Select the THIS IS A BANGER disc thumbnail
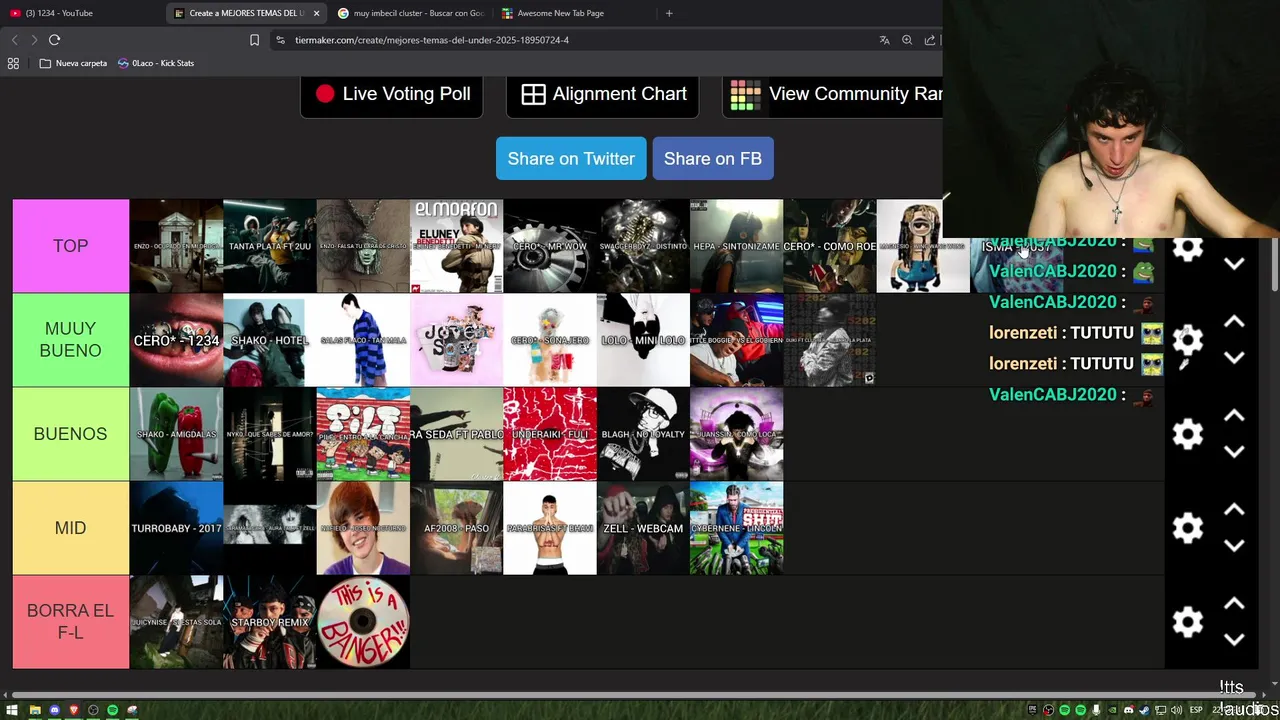 coord(363,622)
